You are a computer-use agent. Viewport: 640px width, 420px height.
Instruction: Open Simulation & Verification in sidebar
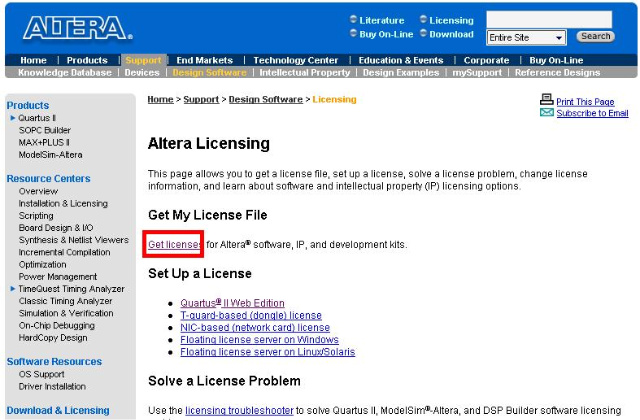point(66,313)
